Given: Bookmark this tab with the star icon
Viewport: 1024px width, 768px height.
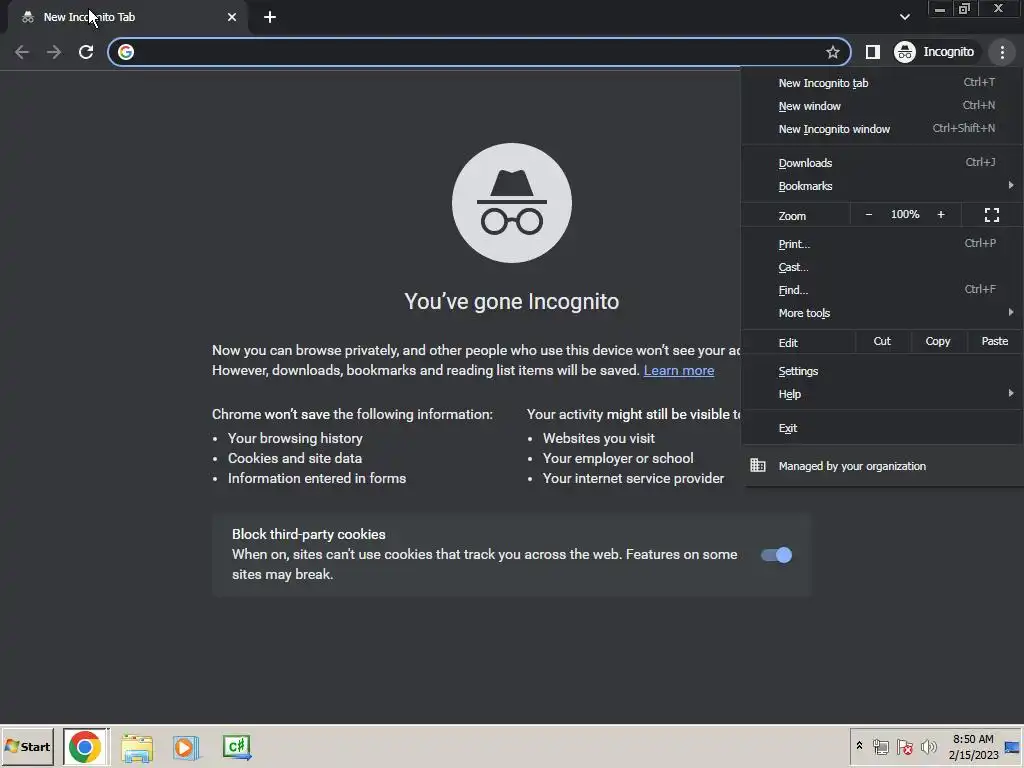Looking at the screenshot, I should [832, 52].
